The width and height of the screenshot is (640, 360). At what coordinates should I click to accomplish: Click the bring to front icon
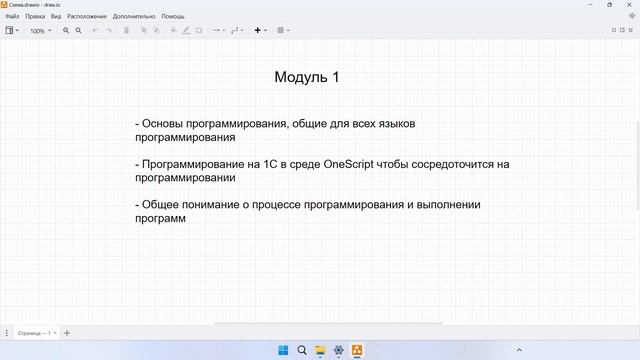(144, 31)
